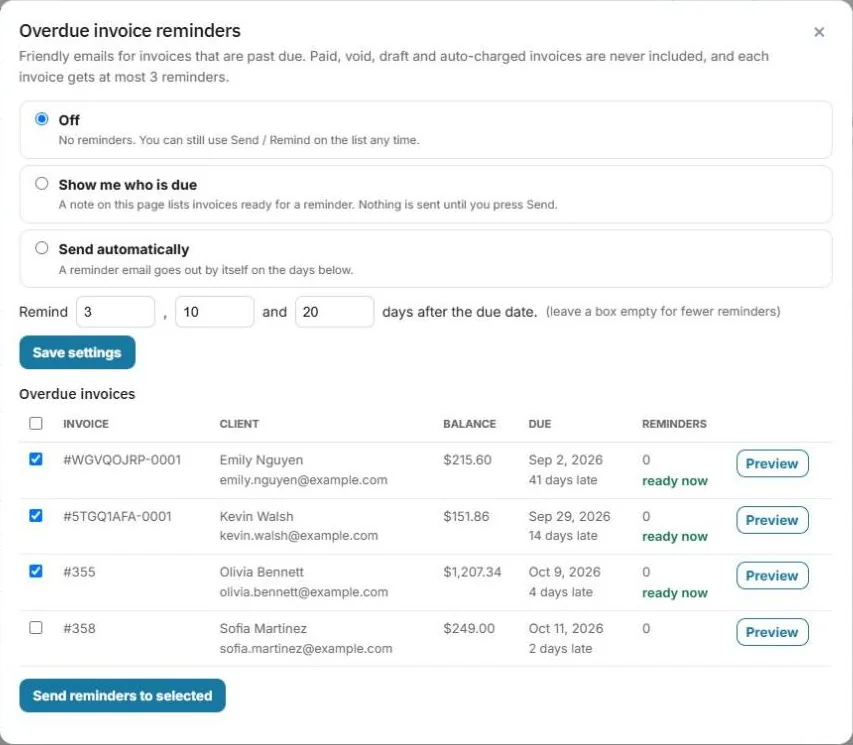
Task: Click the CLIENT column header
Action: click(239, 424)
